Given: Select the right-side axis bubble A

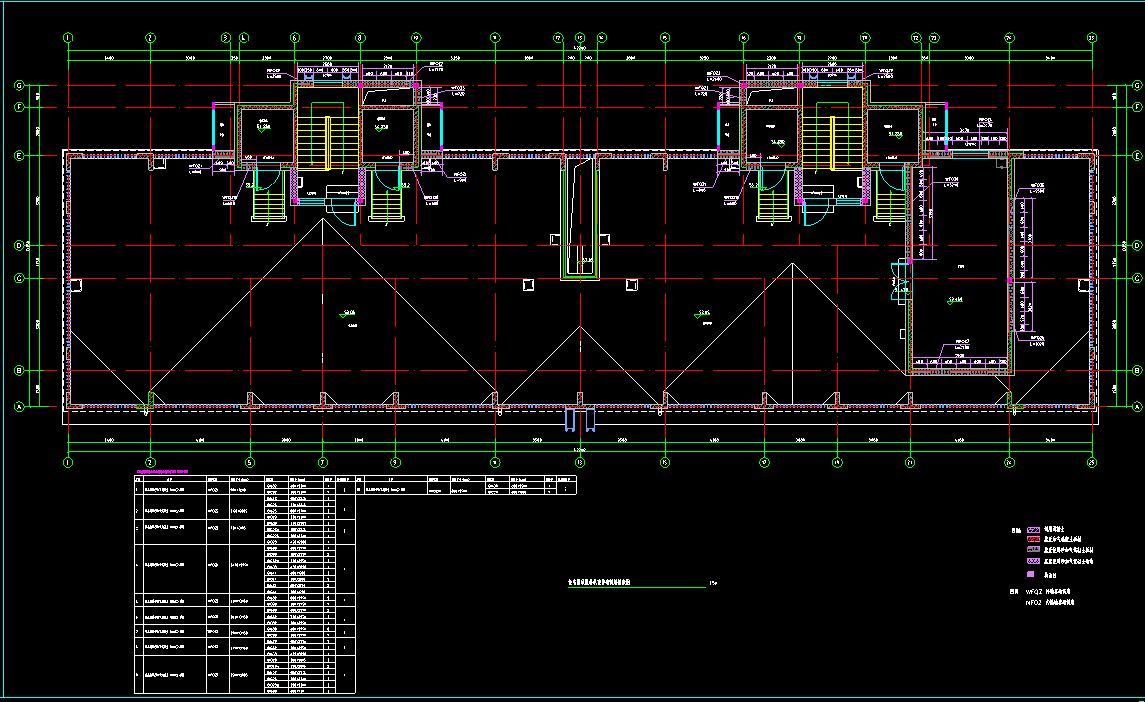Looking at the screenshot, I should point(1137,406).
